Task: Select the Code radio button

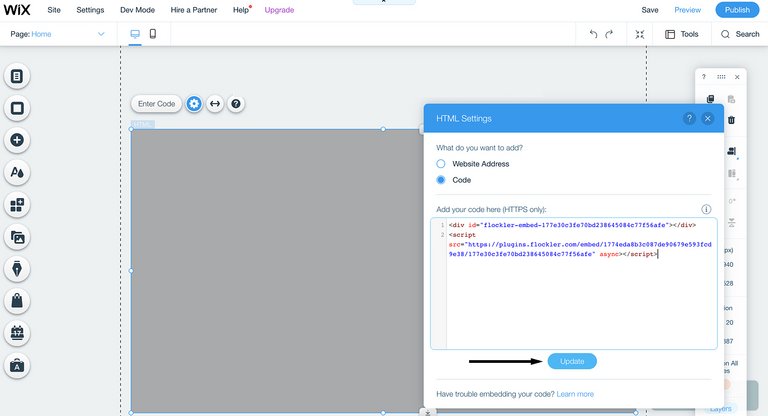Action: [441, 180]
